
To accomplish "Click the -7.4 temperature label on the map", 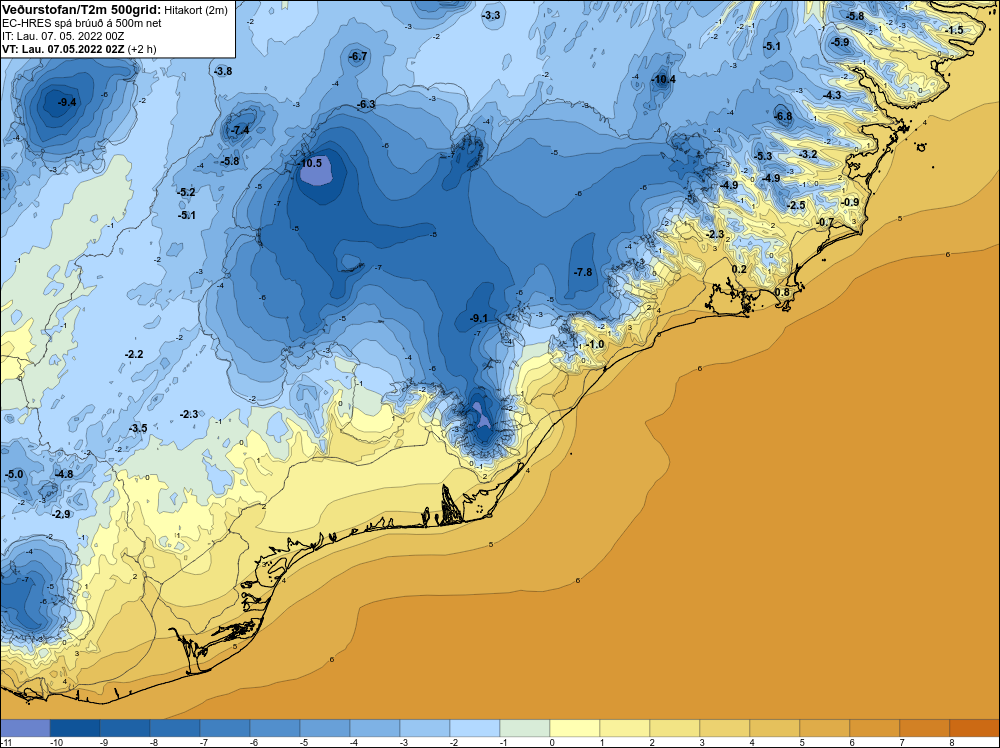I will point(240,130).
